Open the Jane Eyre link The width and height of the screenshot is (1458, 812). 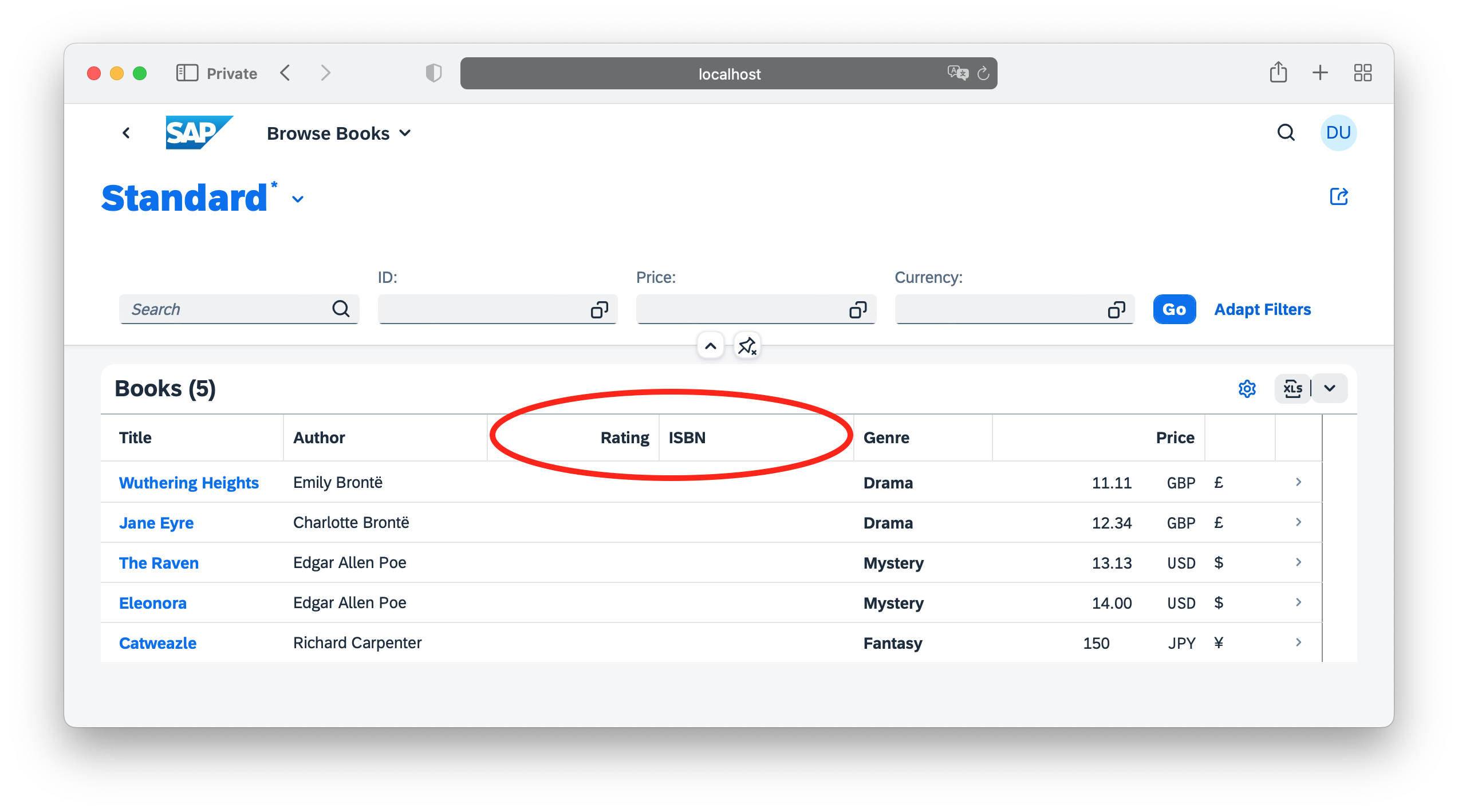[x=156, y=523]
